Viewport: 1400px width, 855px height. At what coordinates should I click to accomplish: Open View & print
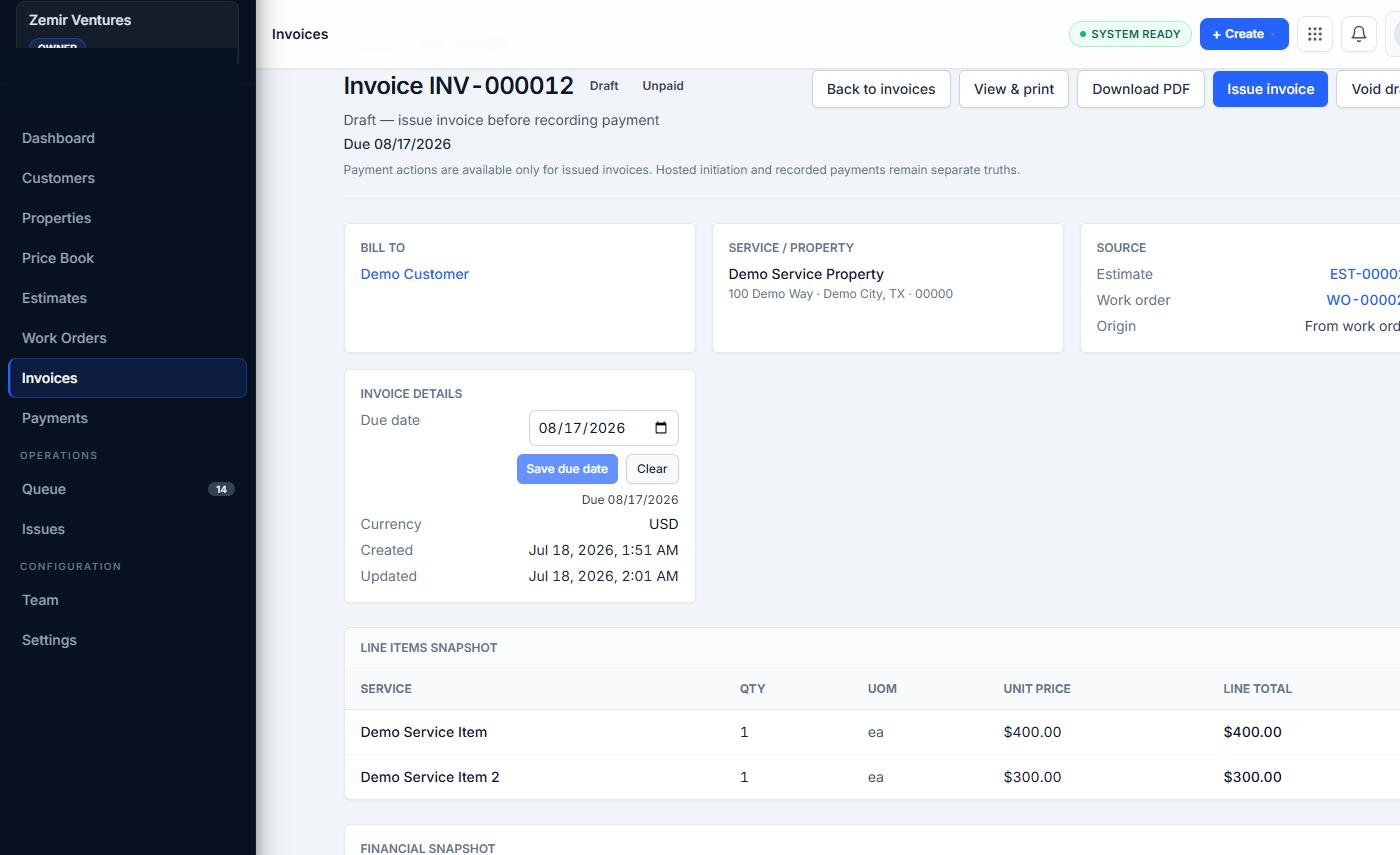coord(1014,89)
